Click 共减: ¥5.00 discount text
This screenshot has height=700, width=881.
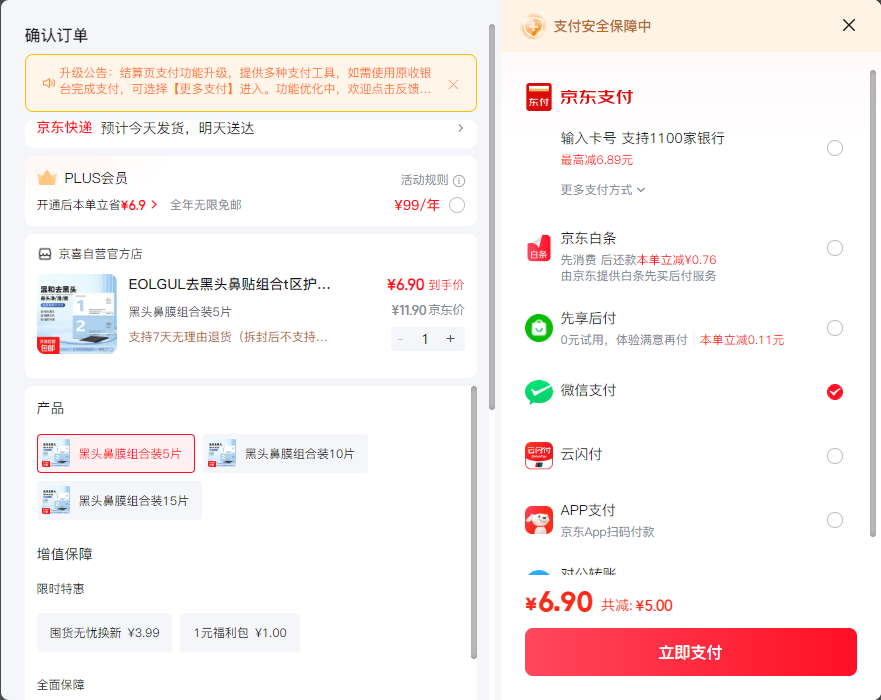pyautogui.click(x=637, y=606)
